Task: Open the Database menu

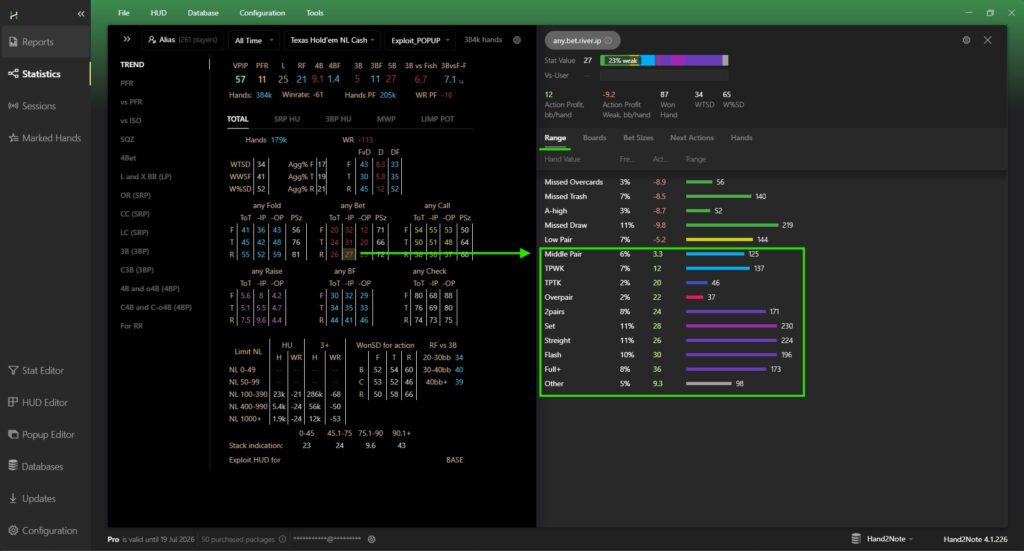Action: coord(203,13)
